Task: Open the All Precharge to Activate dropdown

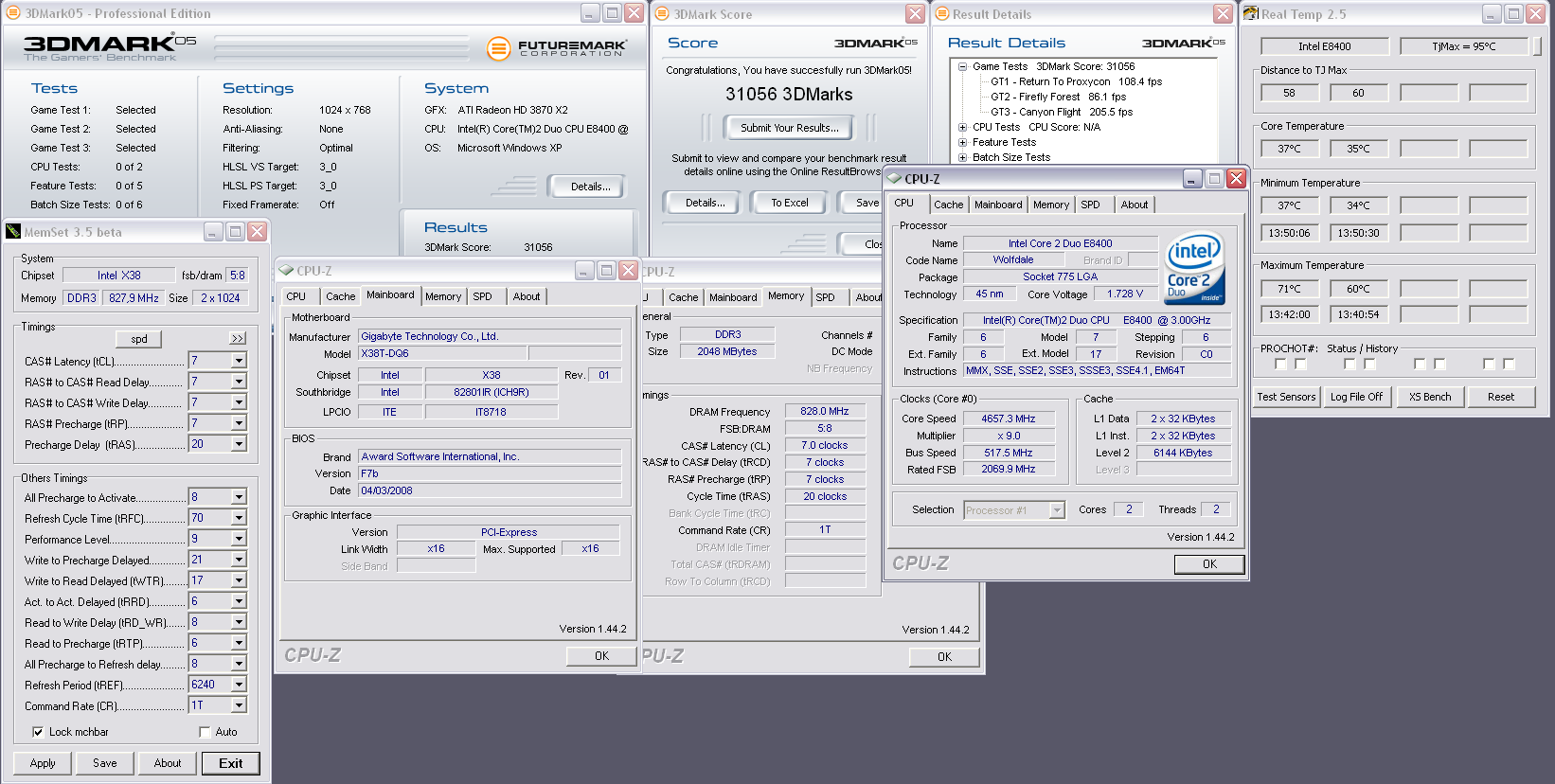Action: [239, 497]
